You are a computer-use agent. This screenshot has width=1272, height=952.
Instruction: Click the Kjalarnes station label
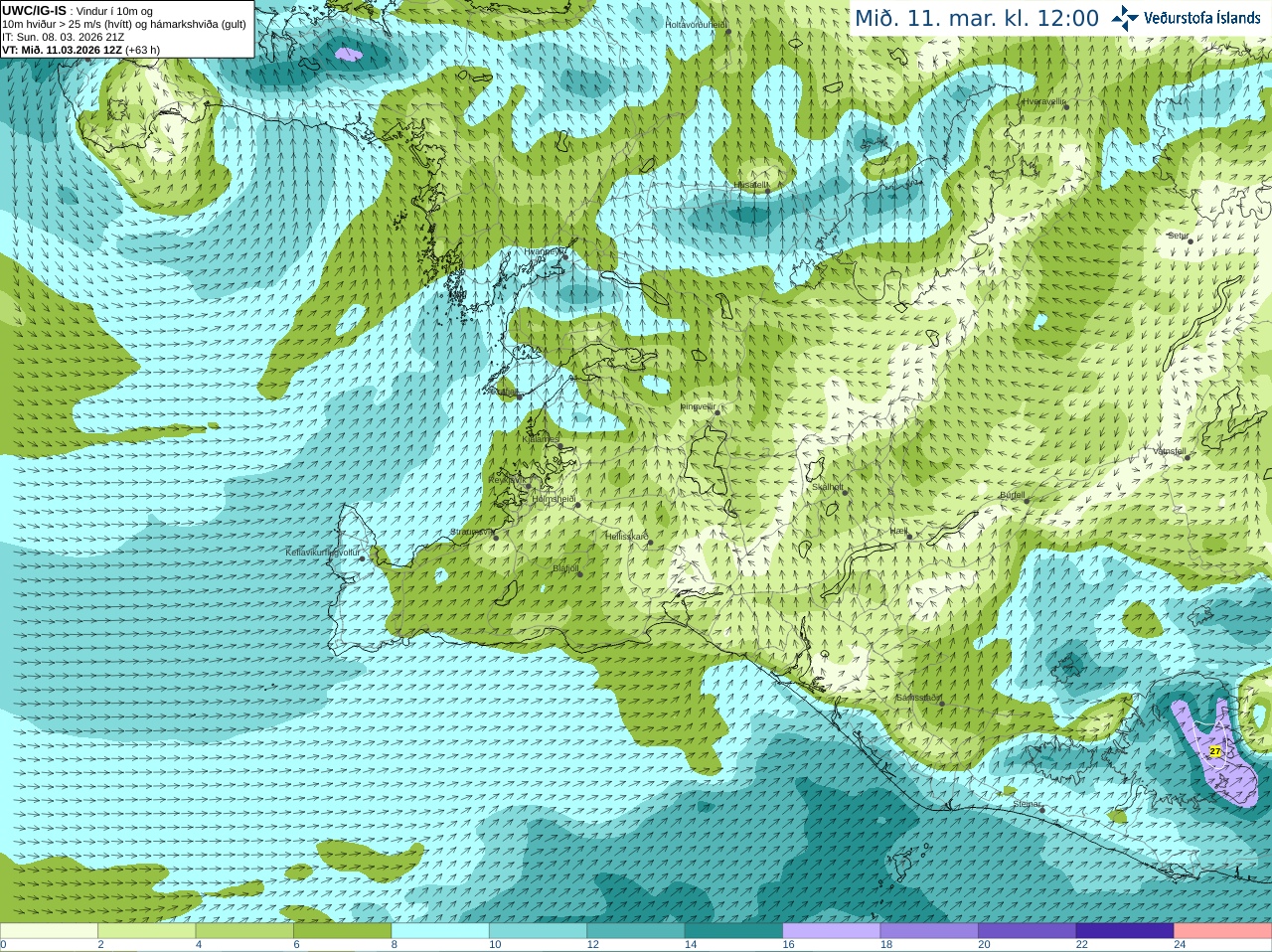click(542, 439)
